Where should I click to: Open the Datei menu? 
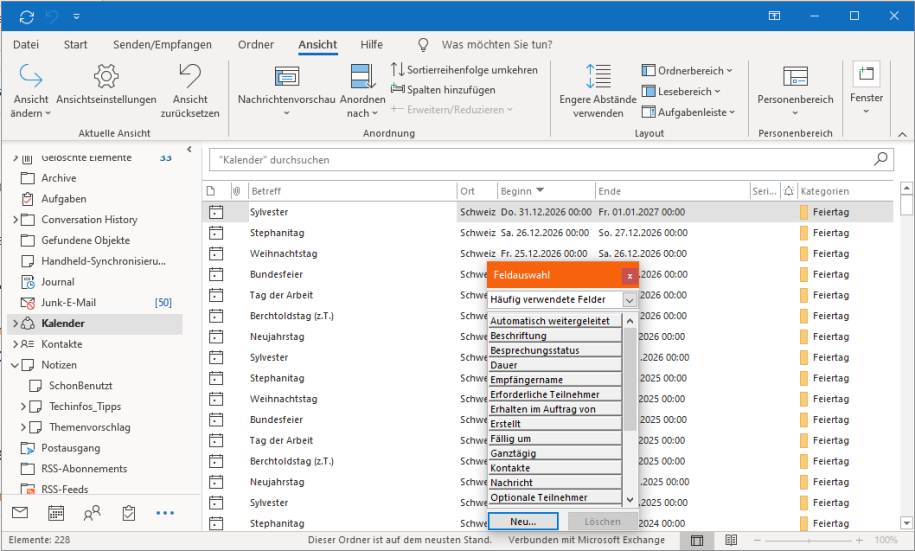click(x=26, y=45)
